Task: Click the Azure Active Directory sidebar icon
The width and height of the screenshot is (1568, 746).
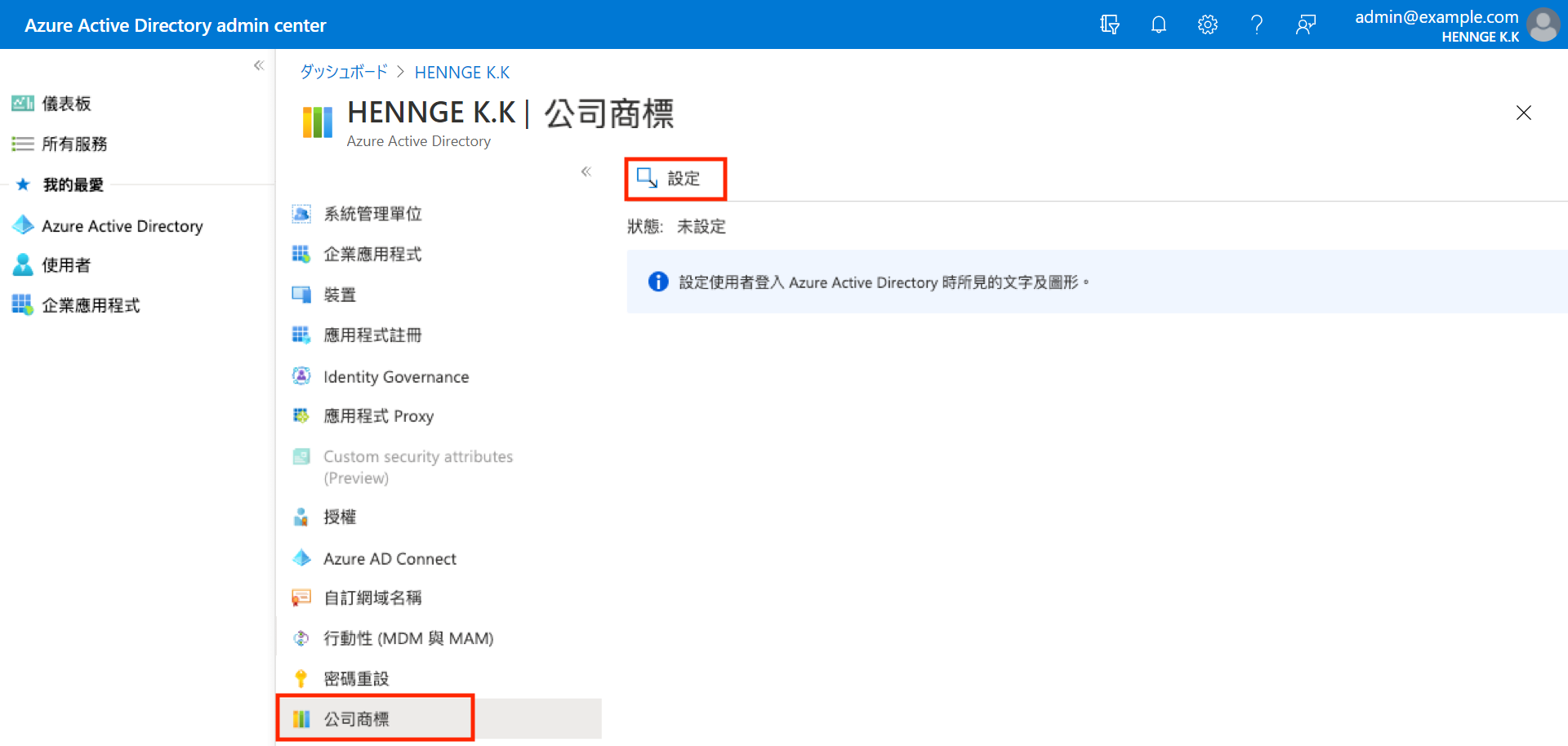Action: click(x=23, y=225)
